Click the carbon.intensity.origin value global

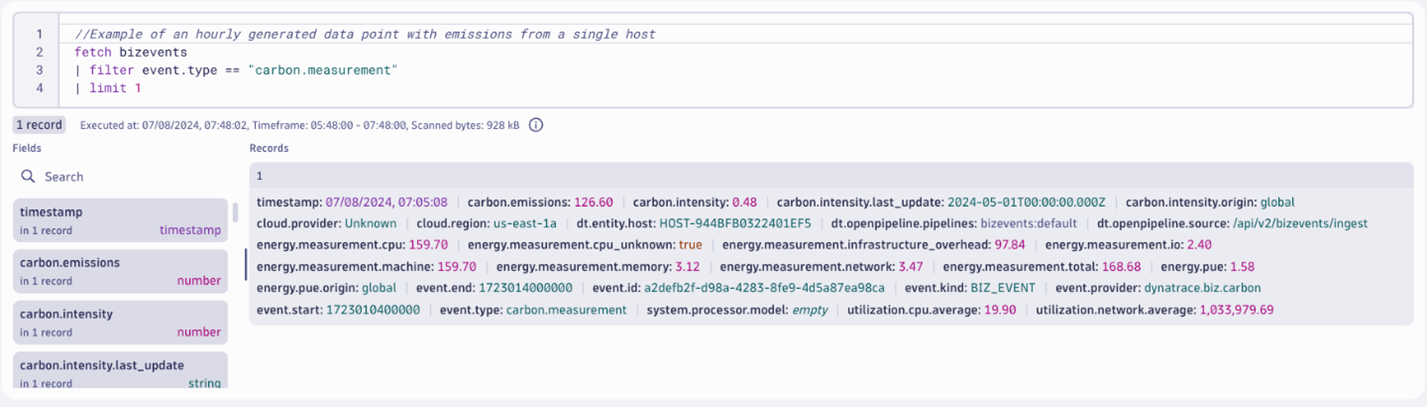pos(1277,202)
